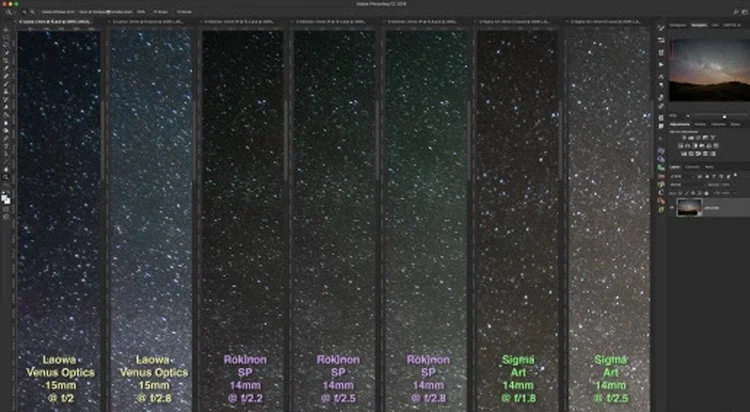Image resolution: width=750 pixels, height=412 pixels.
Task: Open the search icon at top right
Action: 736,11
